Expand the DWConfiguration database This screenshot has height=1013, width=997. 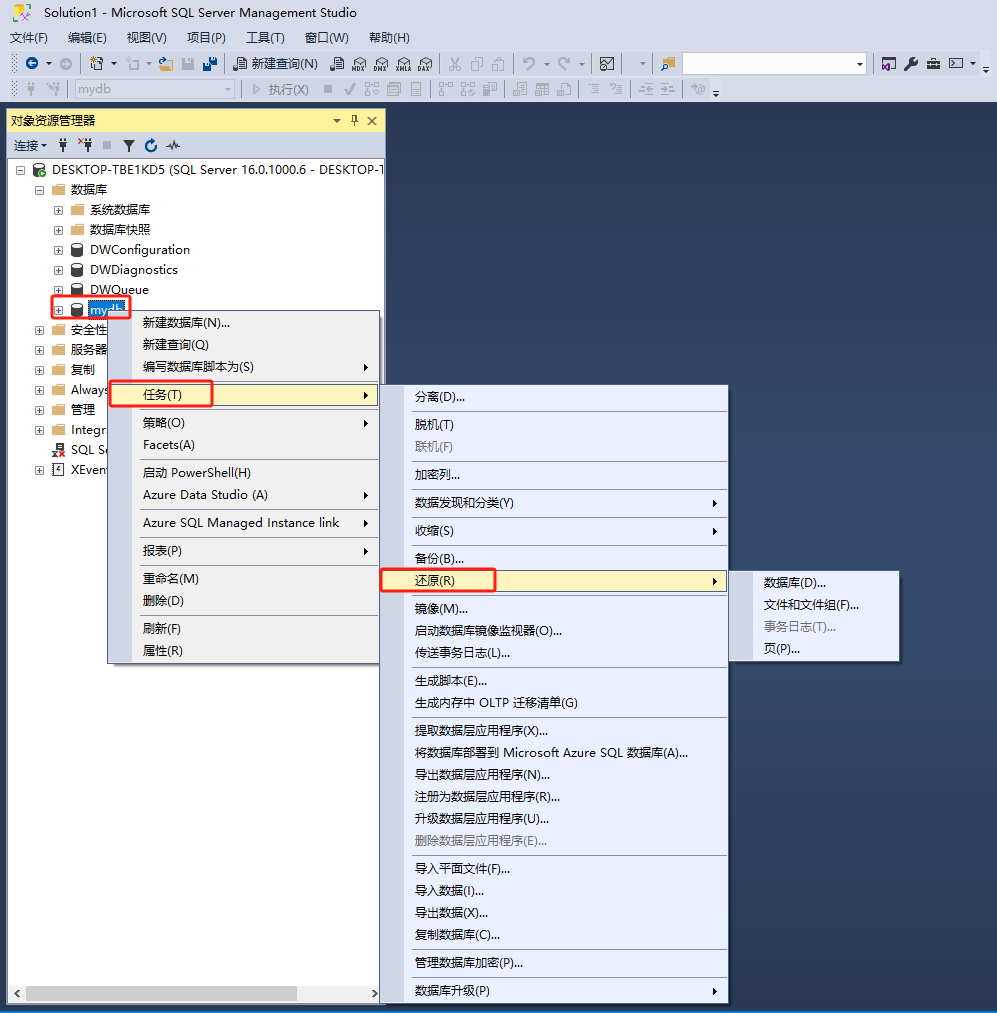click(x=58, y=250)
